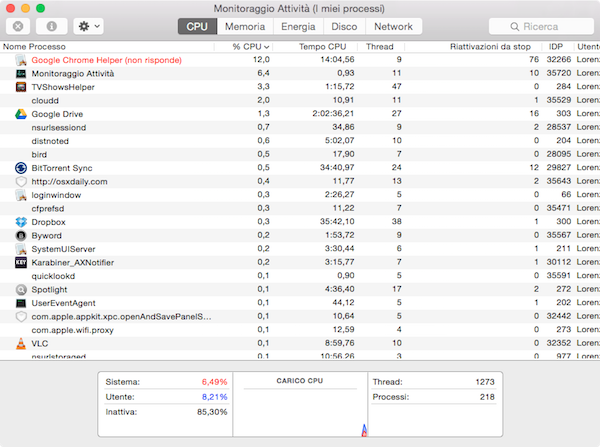Select the quicklookd process name
This screenshot has height=447, width=600.
(53, 276)
